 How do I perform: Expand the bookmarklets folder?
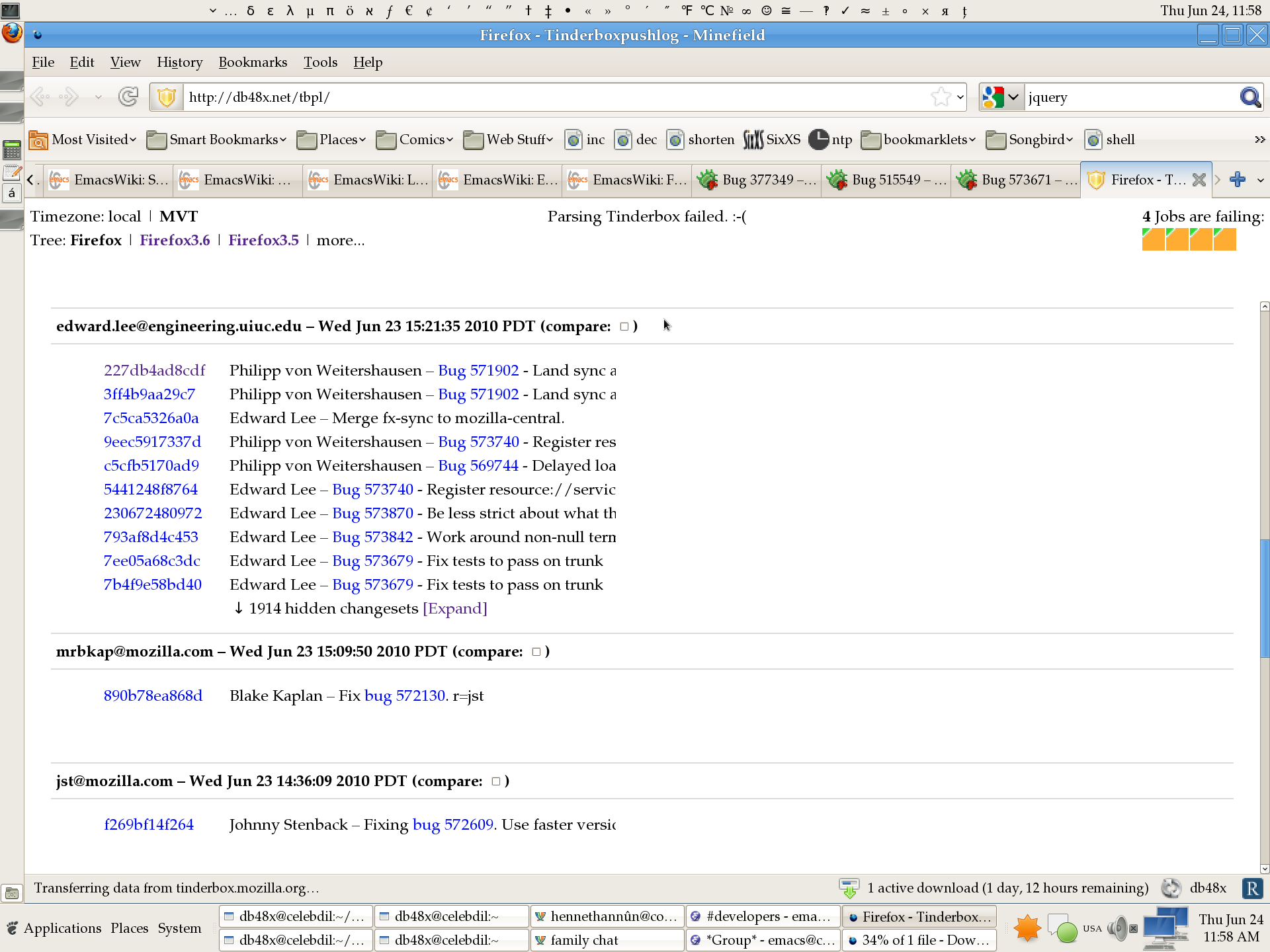tap(918, 139)
